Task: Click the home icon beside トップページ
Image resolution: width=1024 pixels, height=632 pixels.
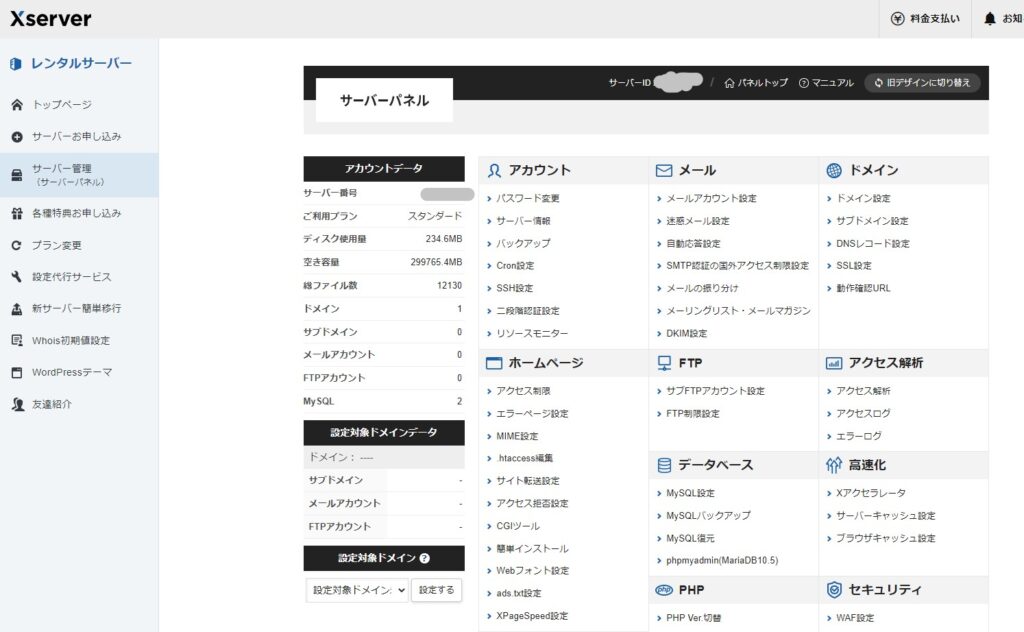Action: [x=17, y=104]
